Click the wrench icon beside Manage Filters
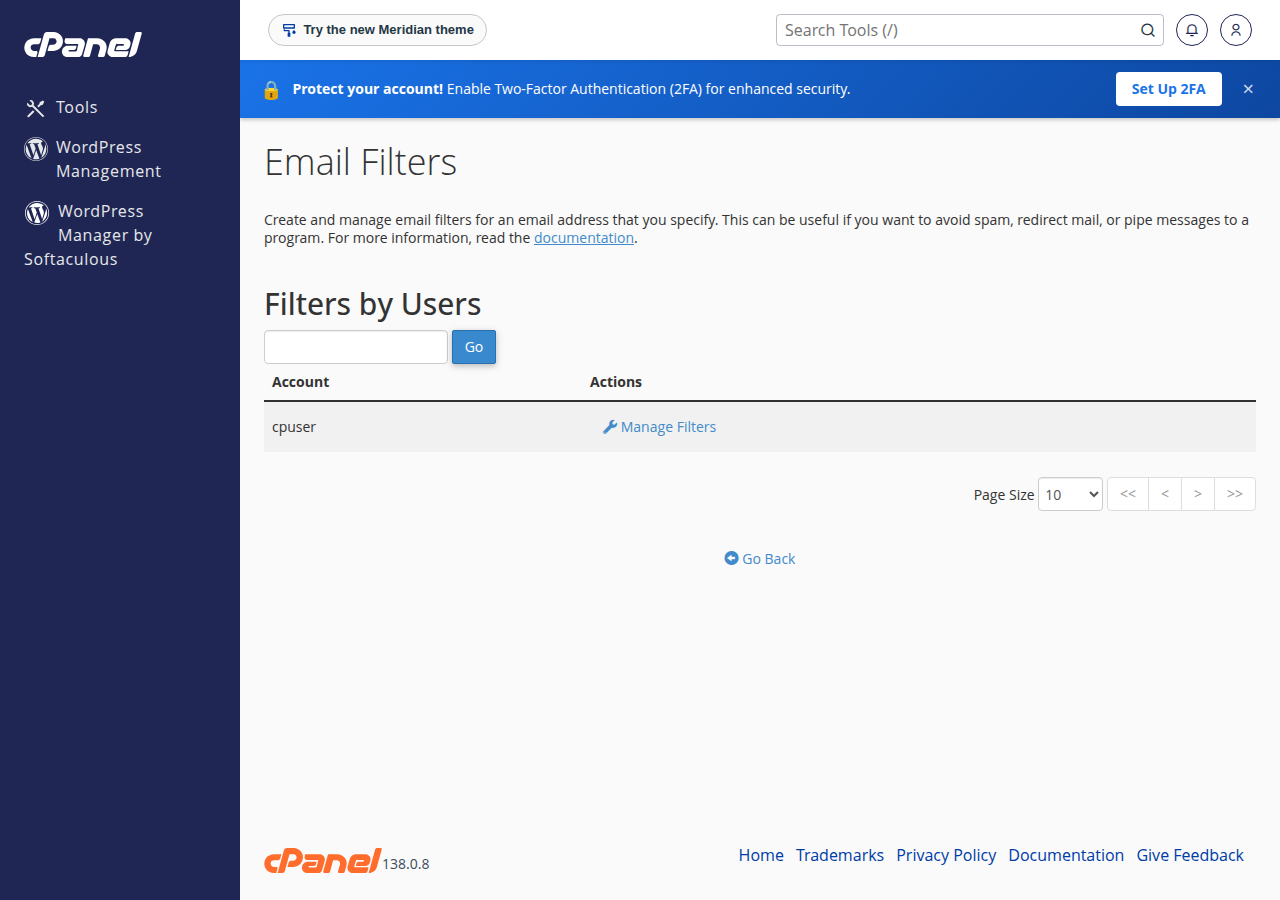The height and width of the screenshot is (900, 1280). [609, 427]
